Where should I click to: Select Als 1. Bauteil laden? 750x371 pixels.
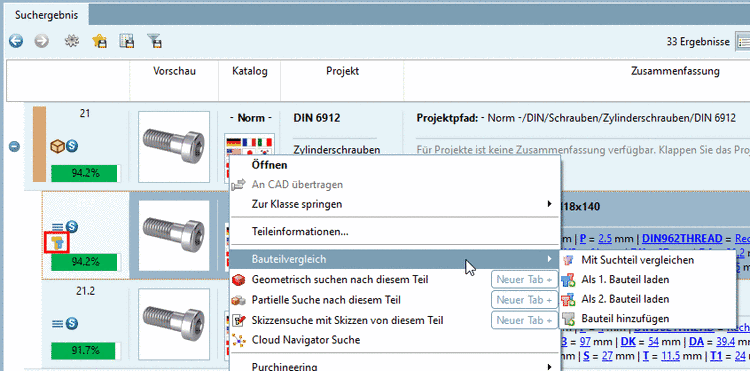point(648,279)
